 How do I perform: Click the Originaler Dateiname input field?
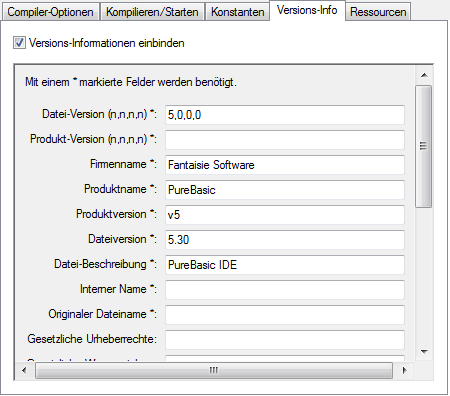coord(285,315)
